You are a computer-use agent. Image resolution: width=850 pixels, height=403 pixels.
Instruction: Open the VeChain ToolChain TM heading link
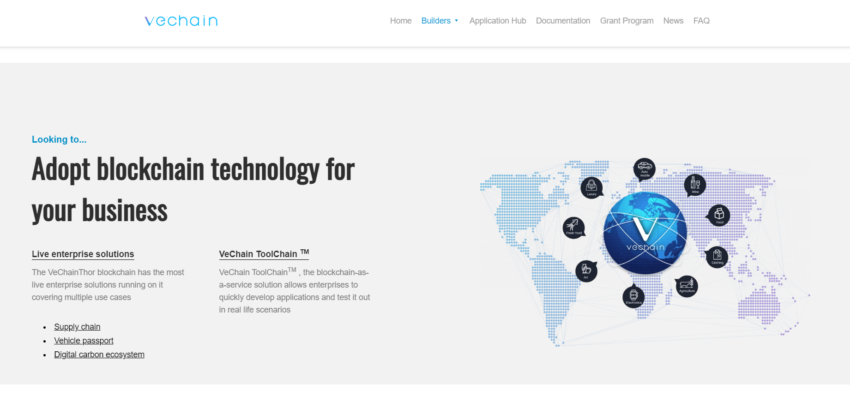[264, 253]
